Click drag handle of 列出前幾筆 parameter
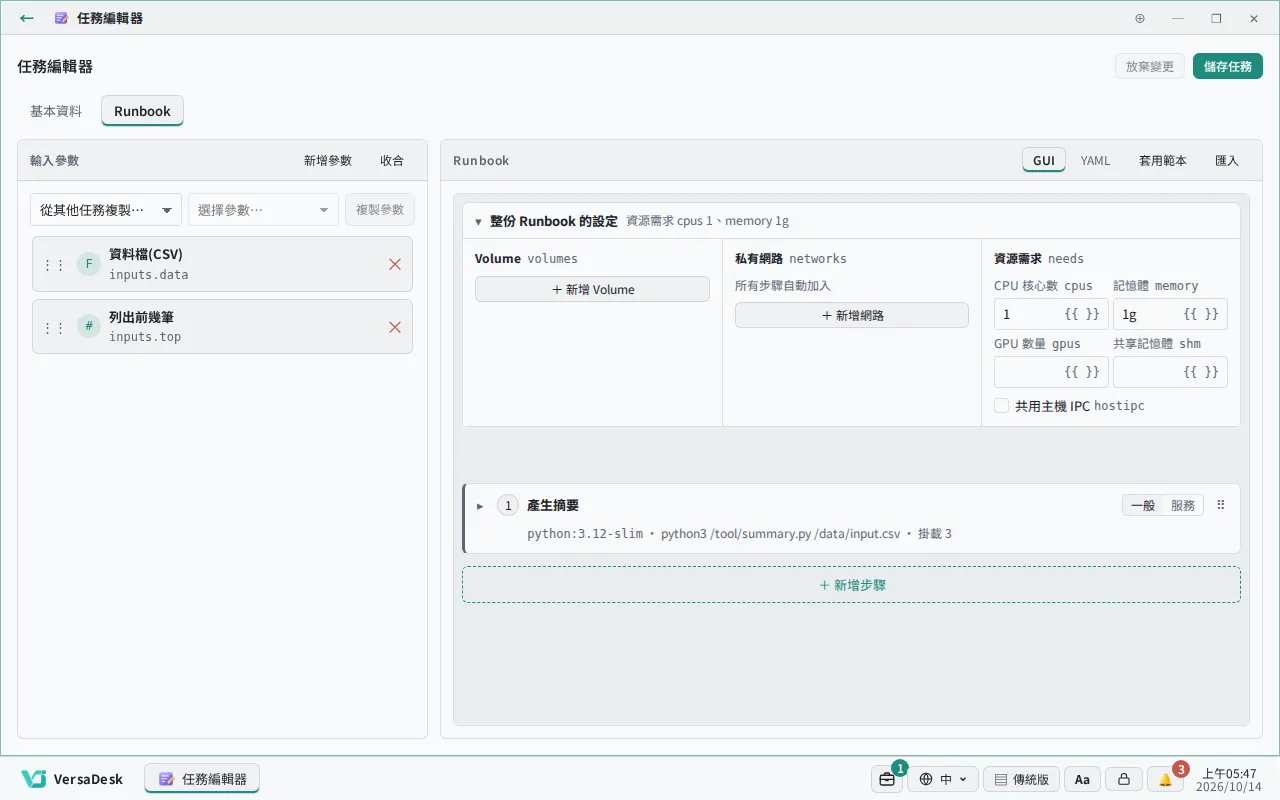1280x800 pixels. (x=54, y=327)
